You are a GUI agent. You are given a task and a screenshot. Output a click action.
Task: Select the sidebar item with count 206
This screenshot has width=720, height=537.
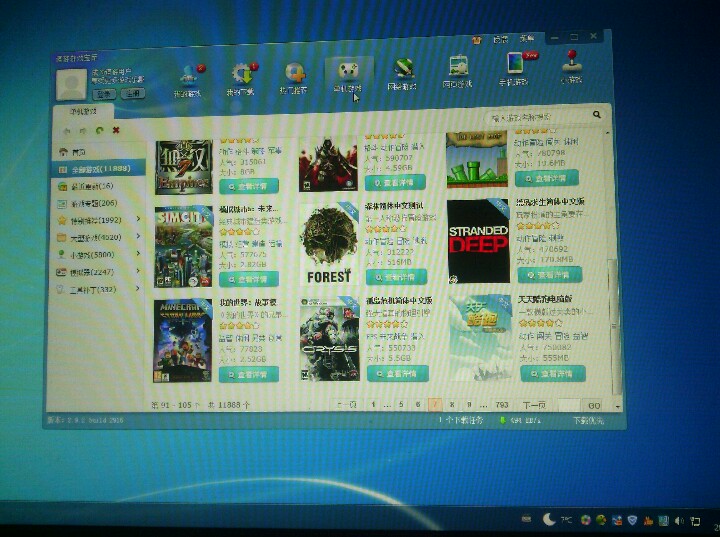click(92, 203)
